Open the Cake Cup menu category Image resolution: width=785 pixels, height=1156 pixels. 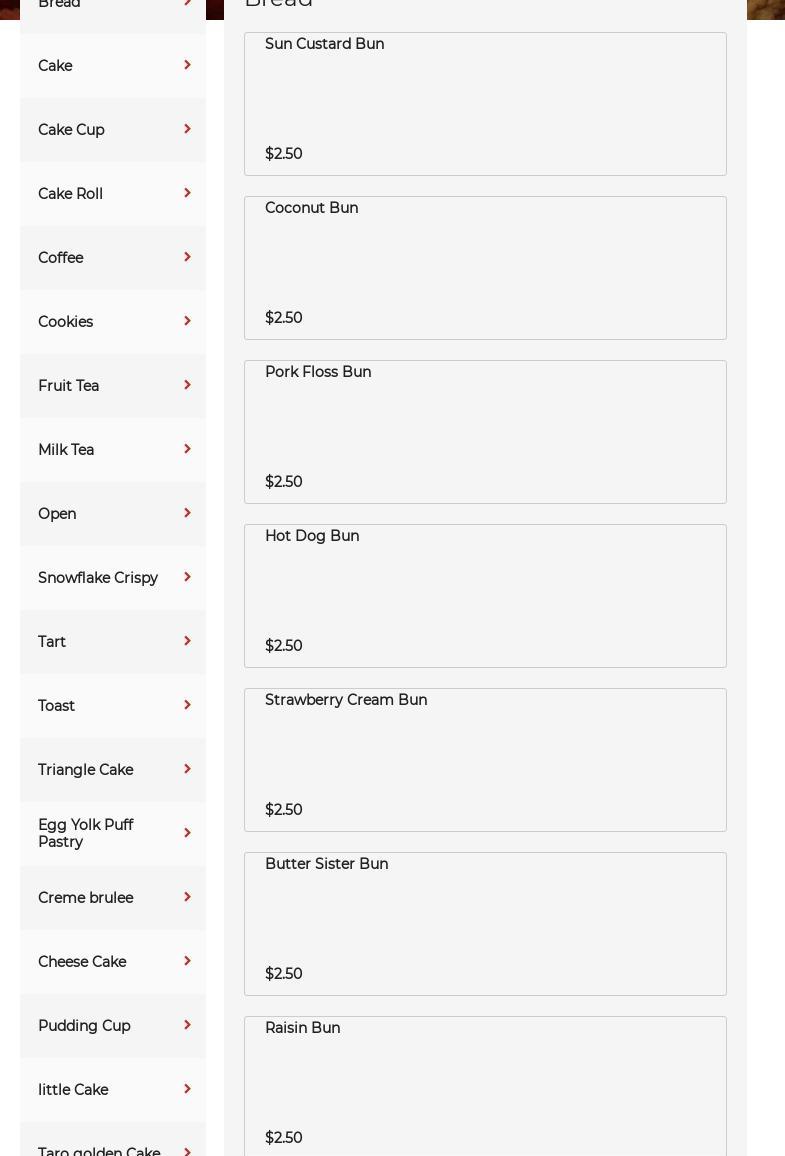tap(71, 130)
